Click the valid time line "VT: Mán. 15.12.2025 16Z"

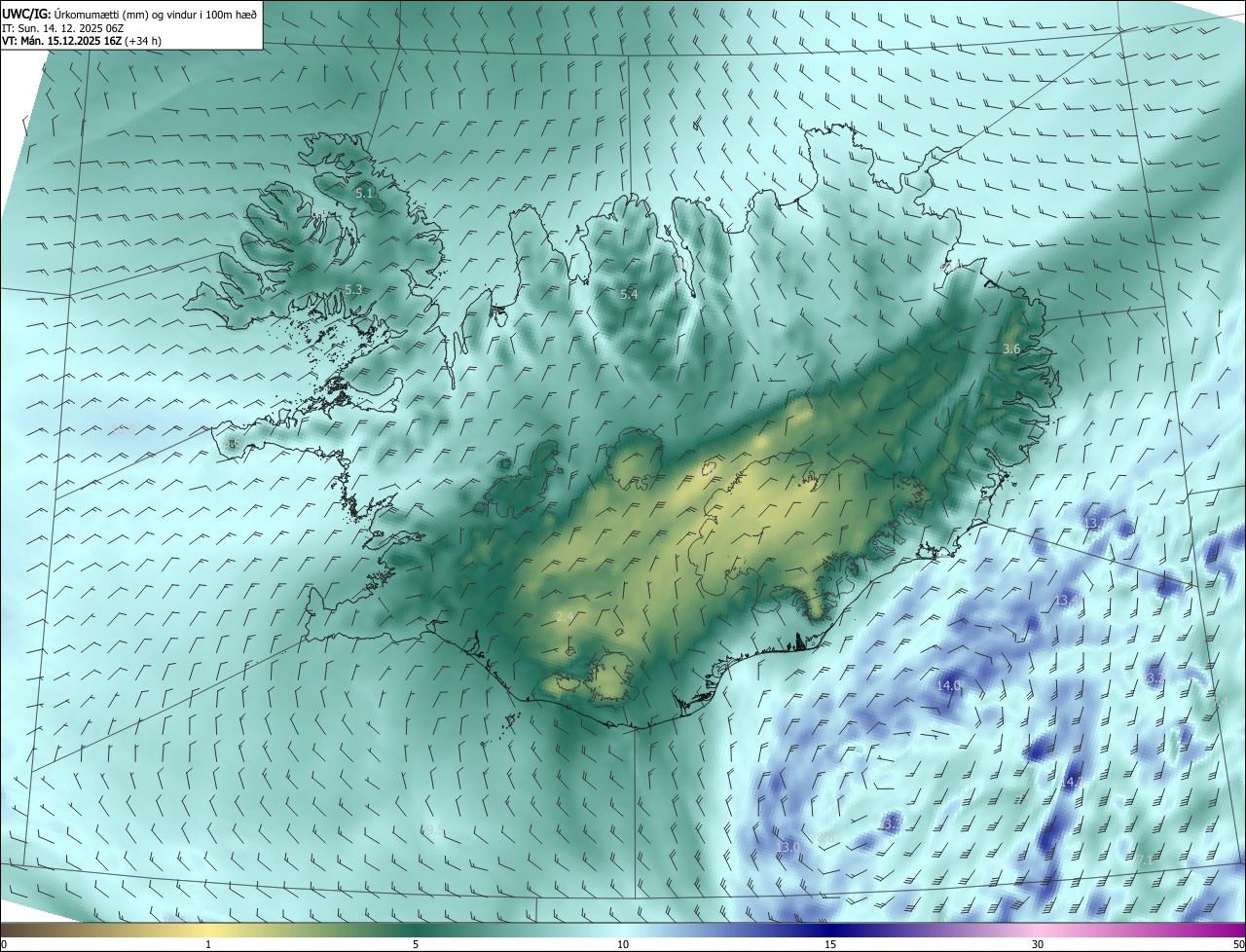coord(61,41)
